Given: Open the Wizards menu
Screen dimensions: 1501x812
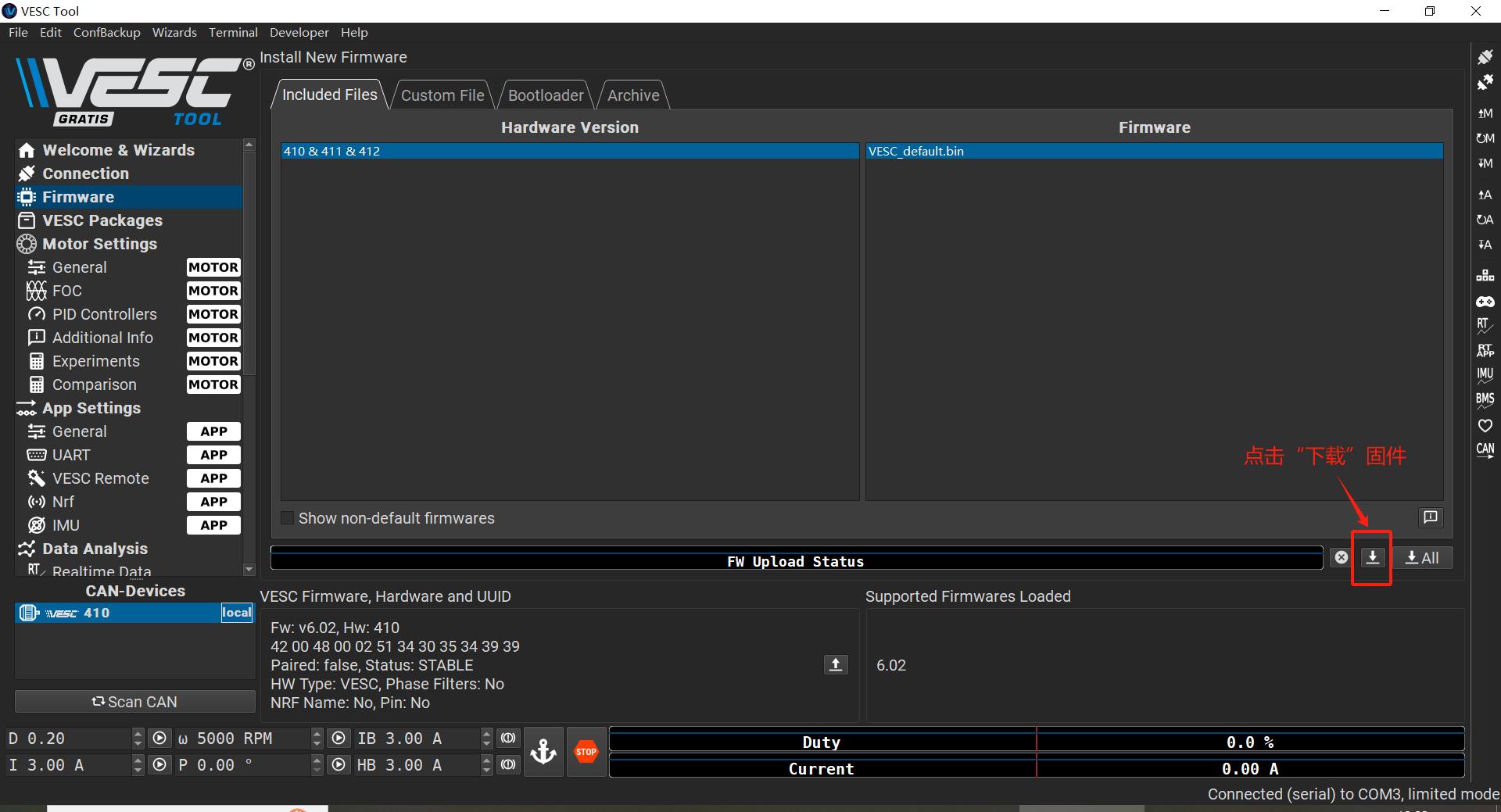Looking at the screenshot, I should click(x=174, y=32).
